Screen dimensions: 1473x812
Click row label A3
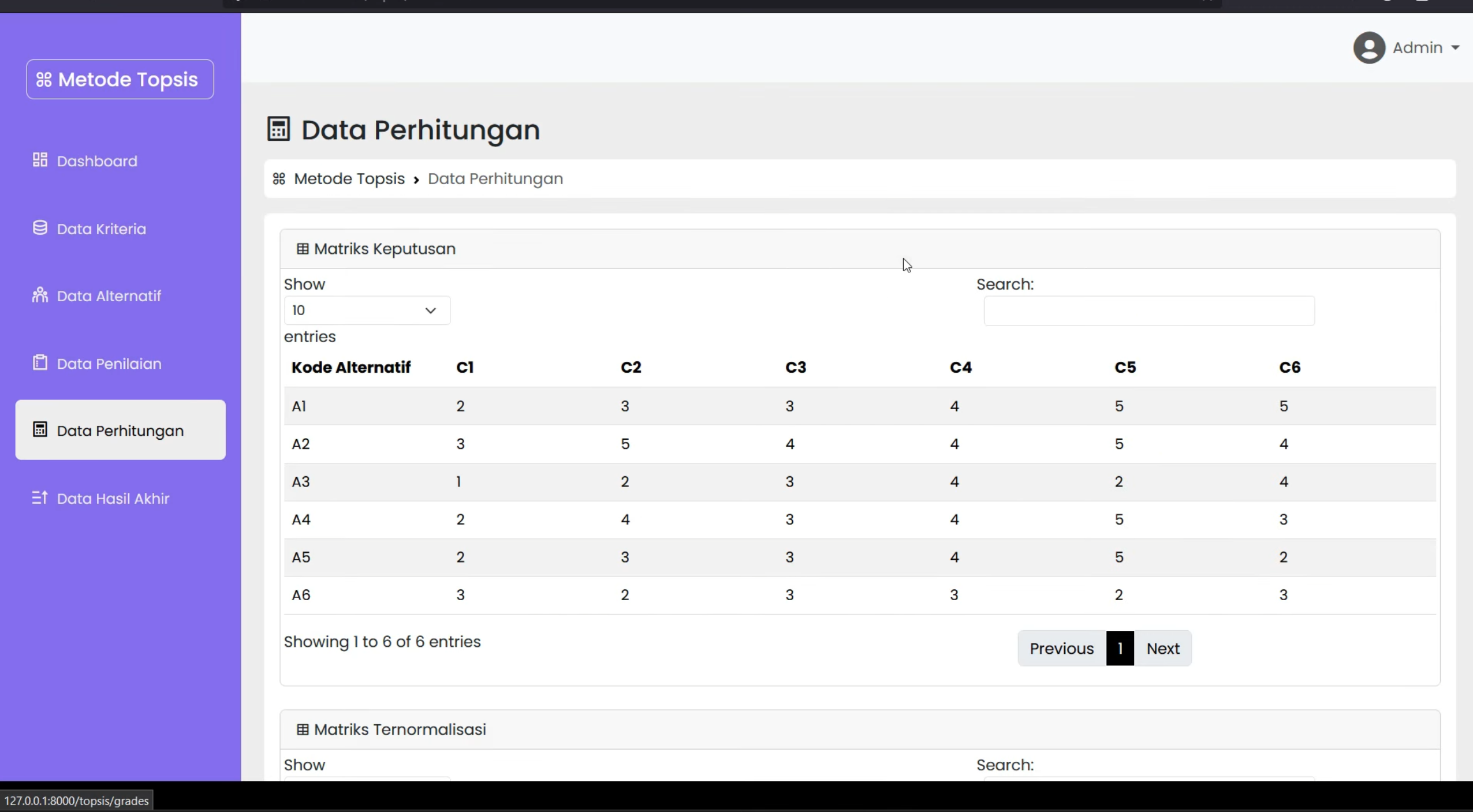(x=300, y=482)
